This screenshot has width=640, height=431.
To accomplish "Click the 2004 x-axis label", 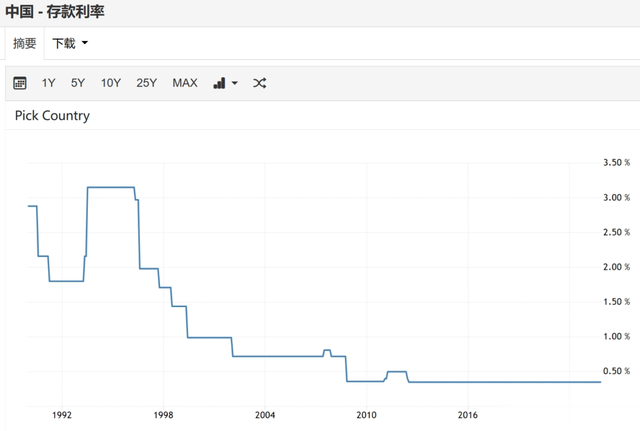I will [265, 415].
